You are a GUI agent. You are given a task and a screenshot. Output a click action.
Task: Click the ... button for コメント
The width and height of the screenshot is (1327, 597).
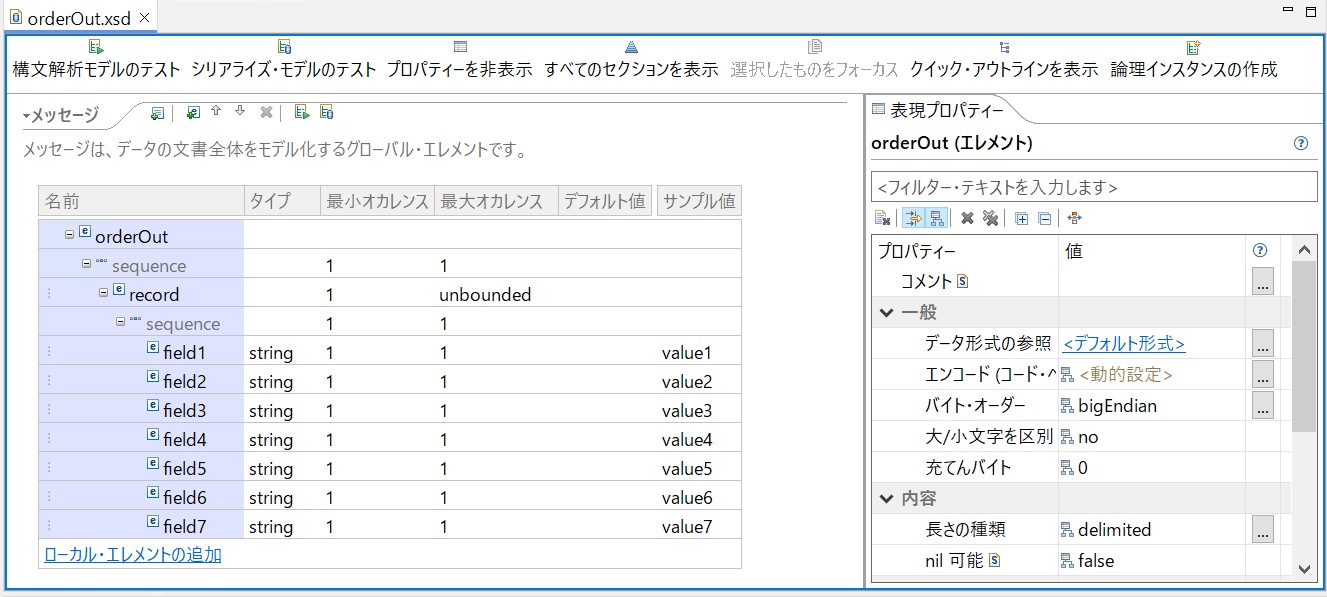click(x=1263, y=282)
